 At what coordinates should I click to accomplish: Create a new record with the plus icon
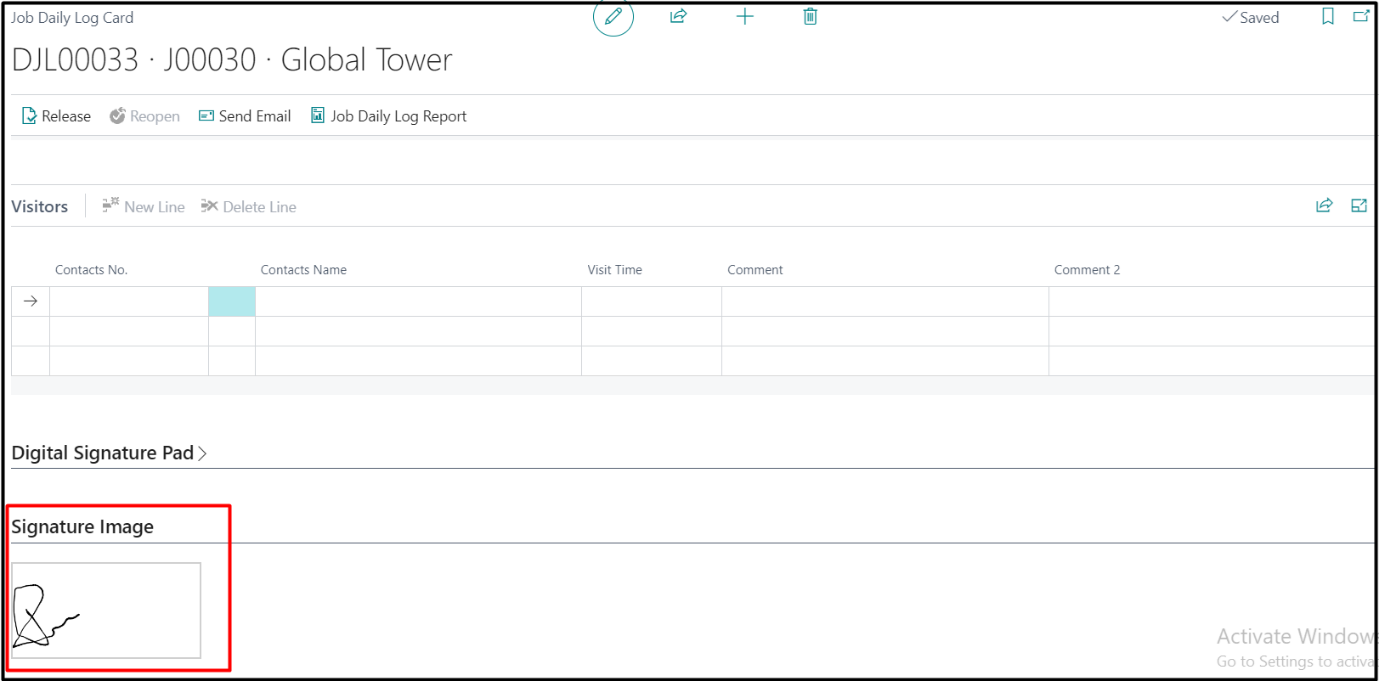[x=744, y=16]
